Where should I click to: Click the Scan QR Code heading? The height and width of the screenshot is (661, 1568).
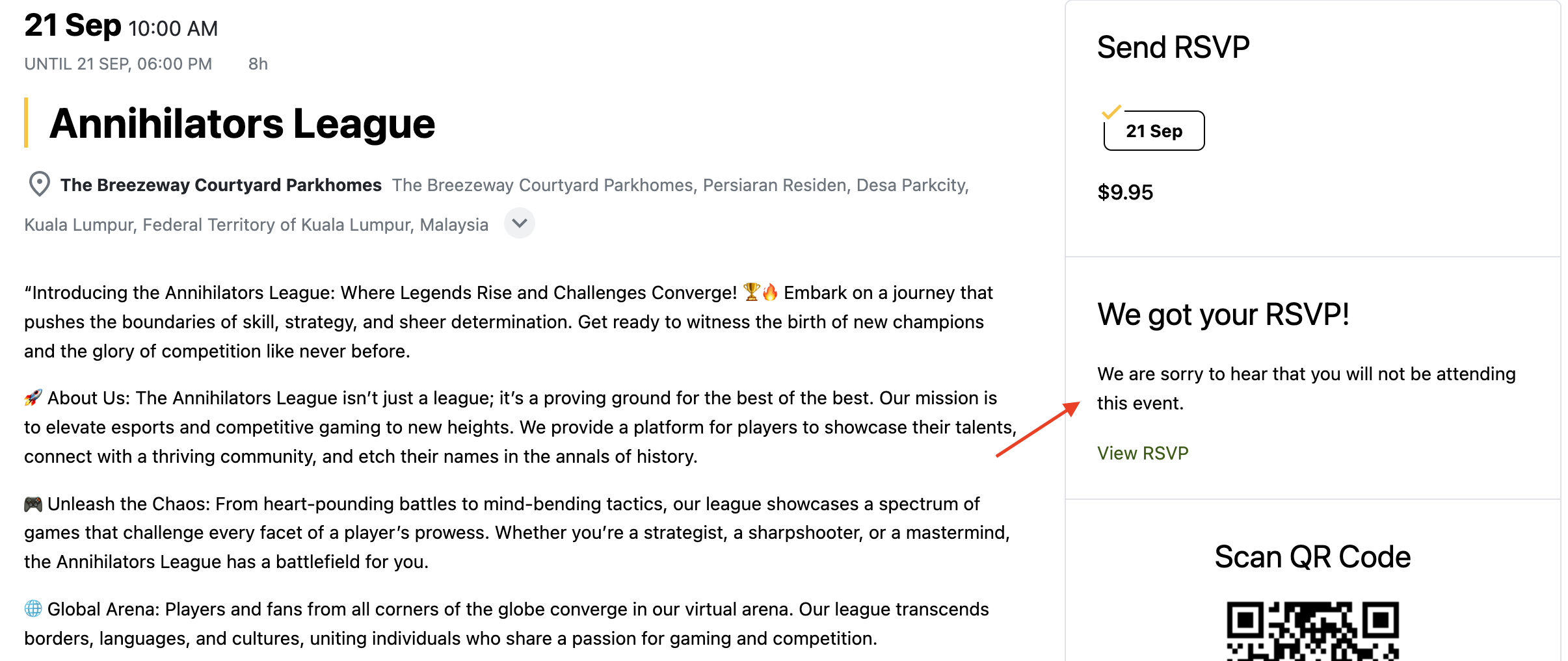coord(1312,557)
